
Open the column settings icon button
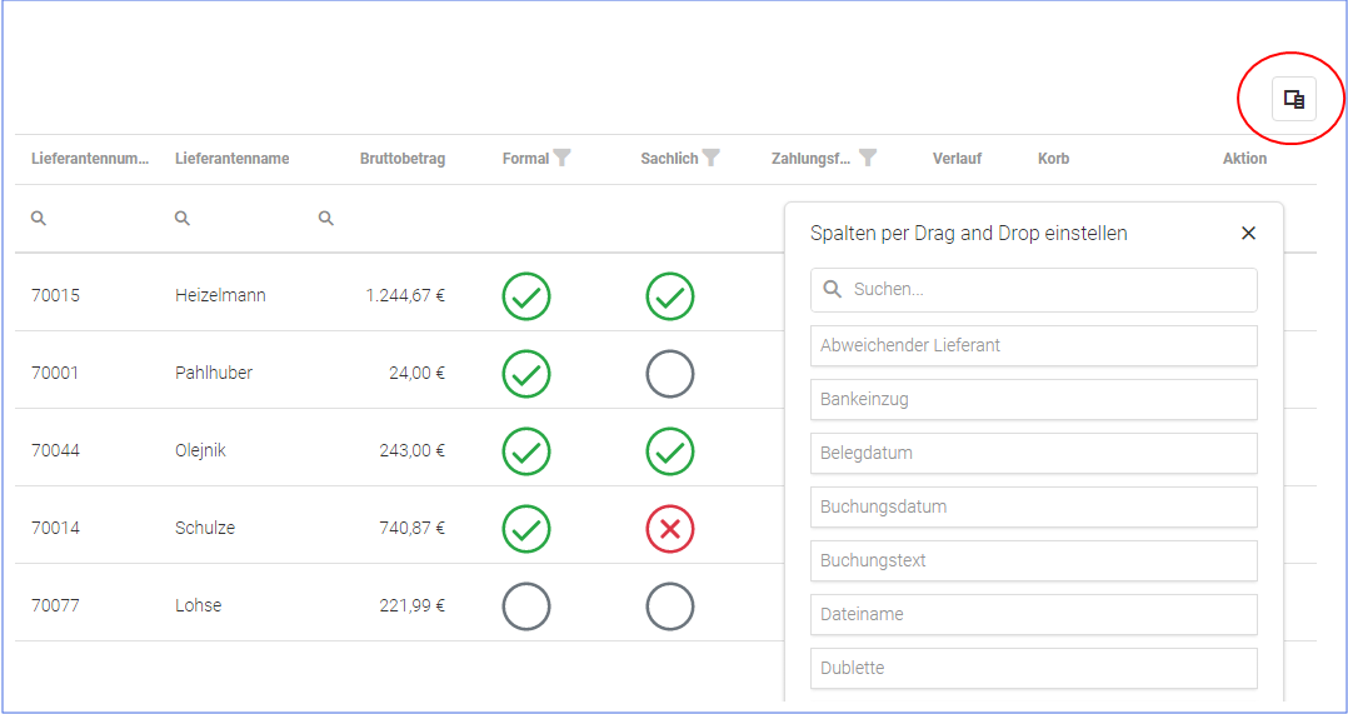1293,99
